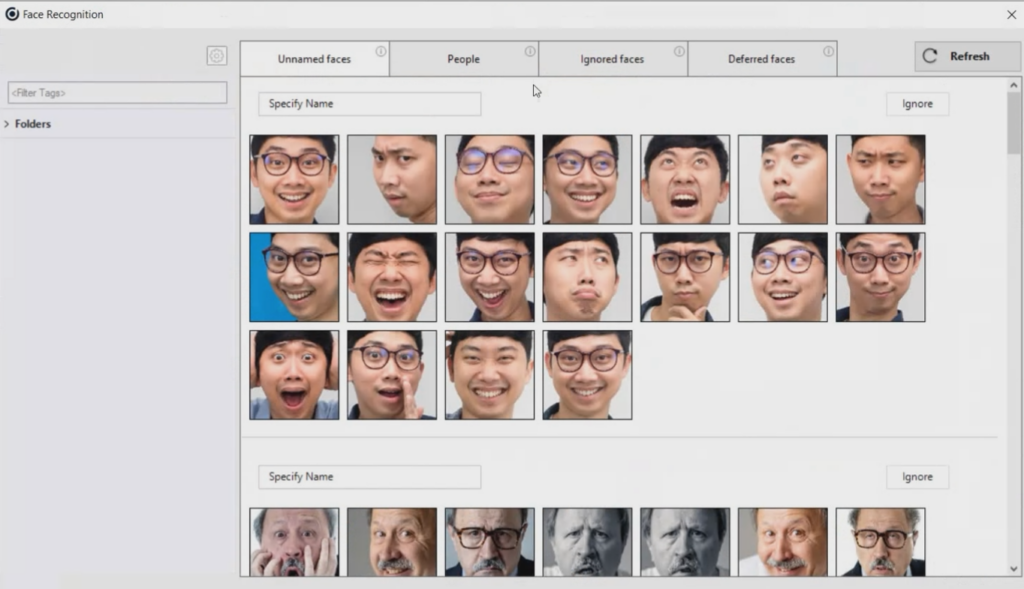Open the settings gear icon
Screen dimensions: 1024x589
216,56
